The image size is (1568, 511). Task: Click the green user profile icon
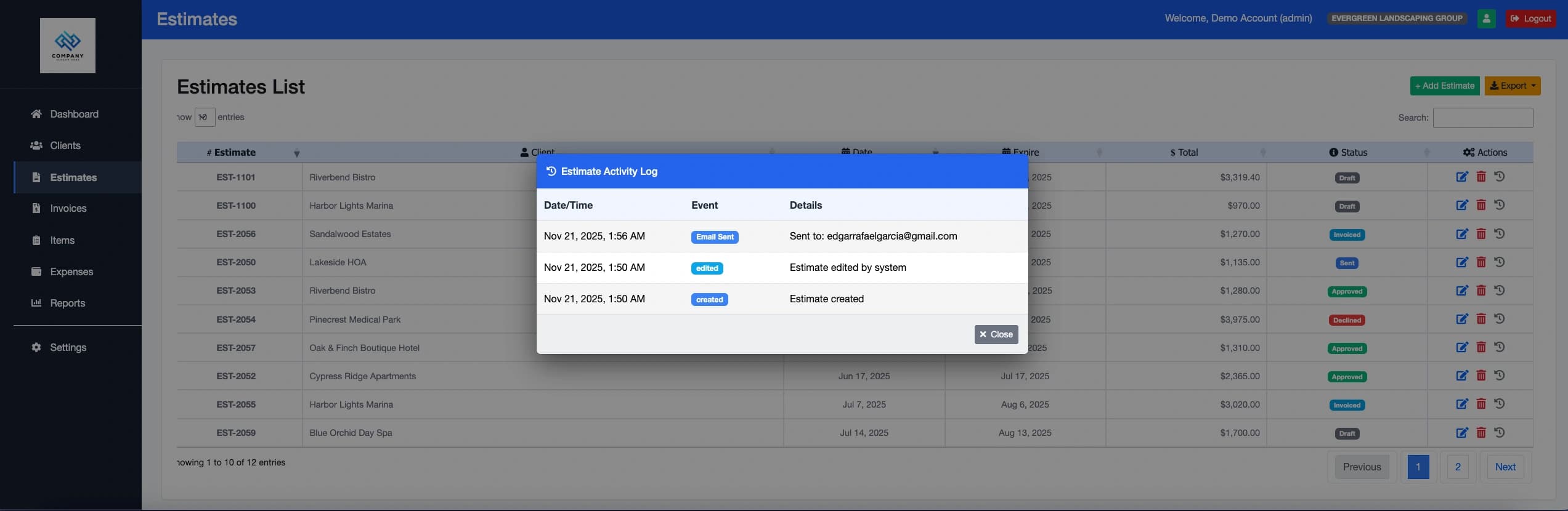(1486, 18)
